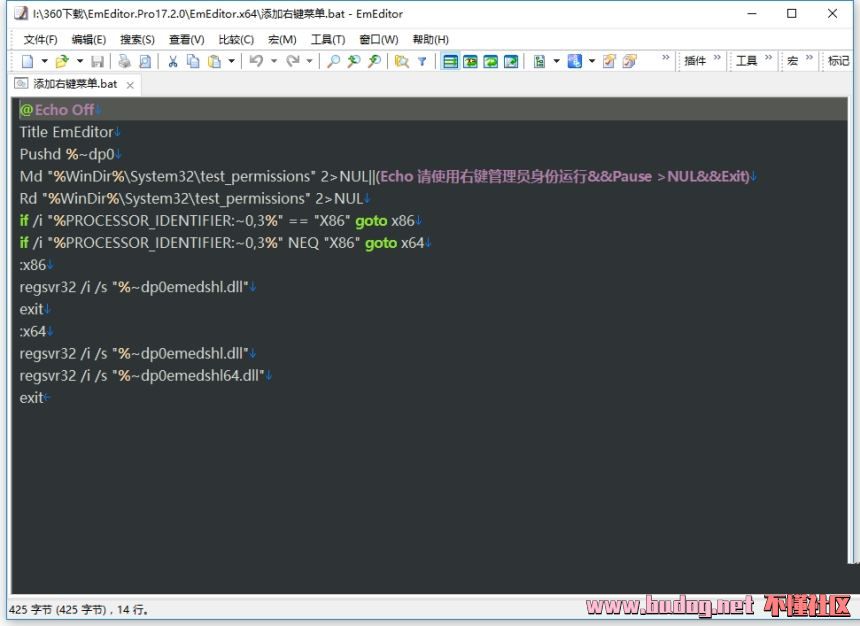Click the stacked properties sheets icon

(630, 61)
